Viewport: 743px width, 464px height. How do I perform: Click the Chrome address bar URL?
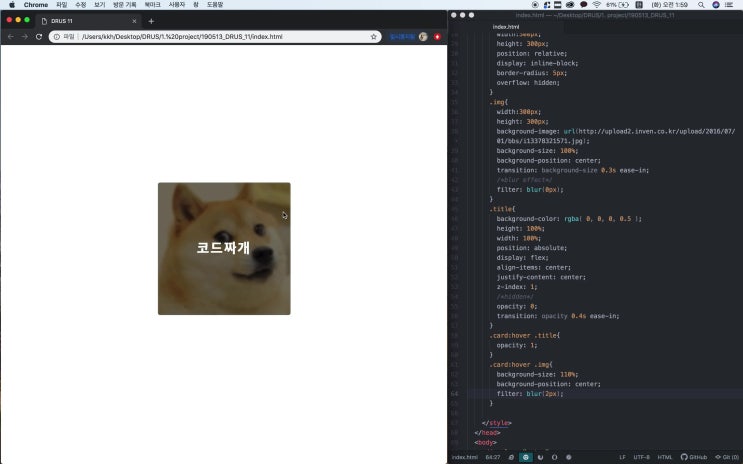pos(182,36)
